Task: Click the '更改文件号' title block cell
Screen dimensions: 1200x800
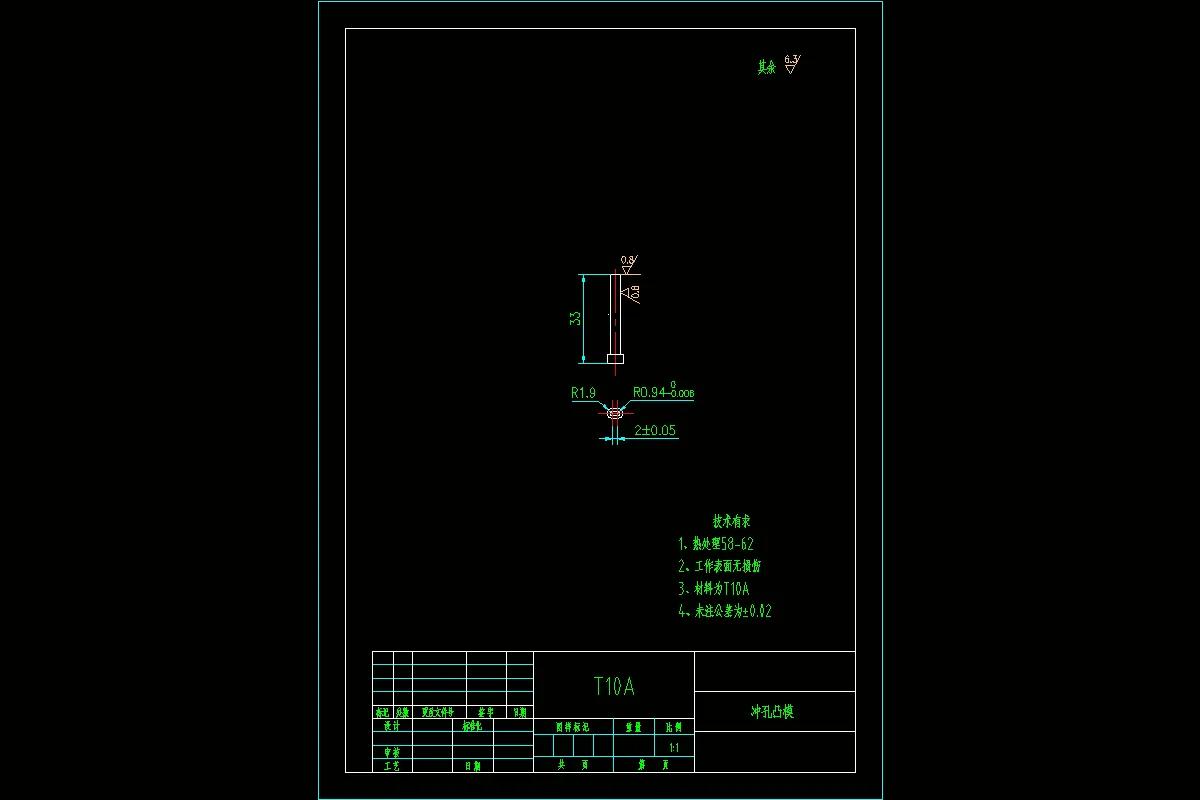Action: coord(438,713)
